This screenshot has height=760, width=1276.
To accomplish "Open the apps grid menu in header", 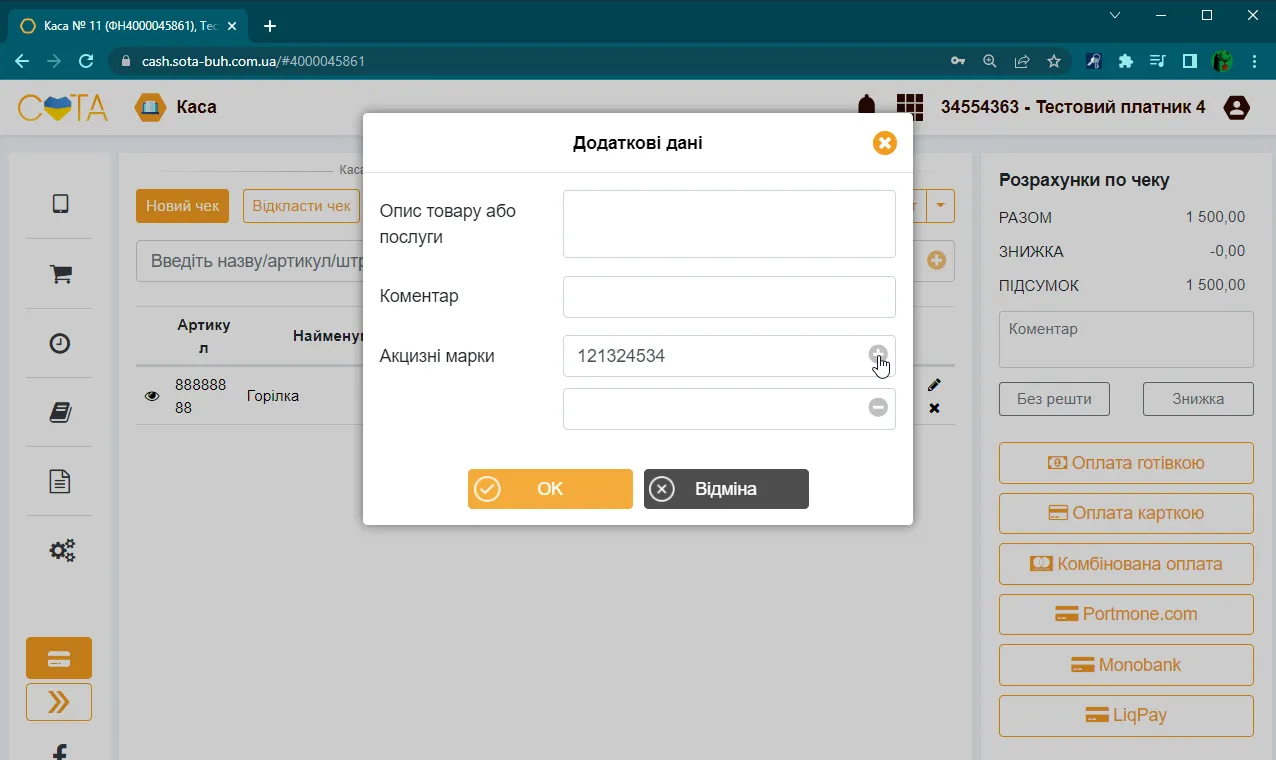I will click(x=909, y=107).
